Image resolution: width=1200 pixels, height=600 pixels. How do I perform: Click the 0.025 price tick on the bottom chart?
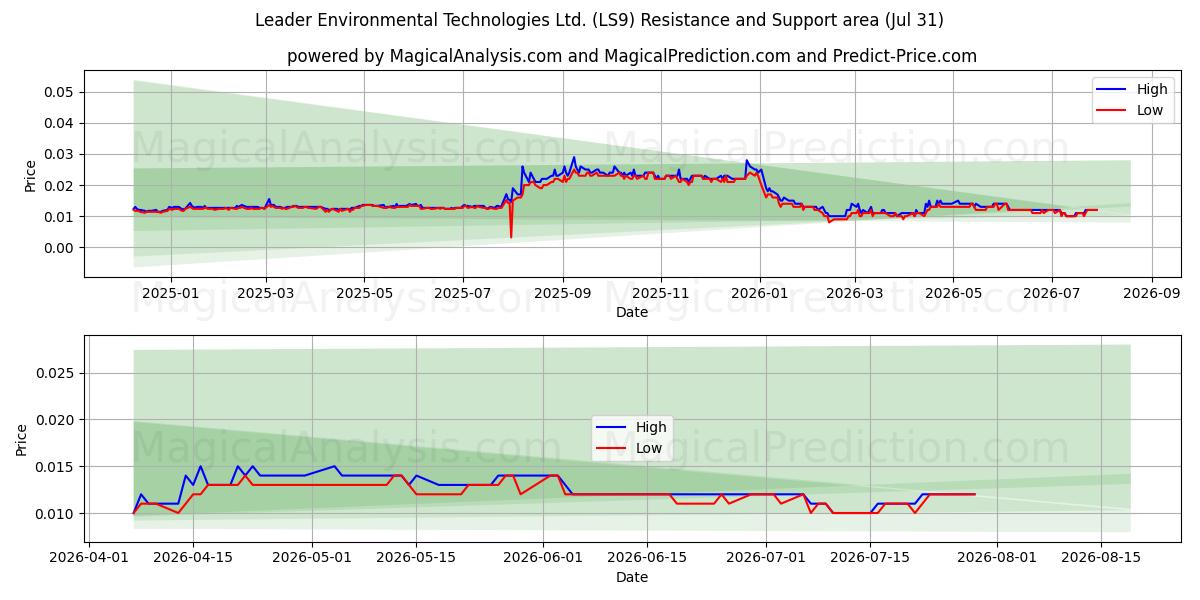[57, 373]
